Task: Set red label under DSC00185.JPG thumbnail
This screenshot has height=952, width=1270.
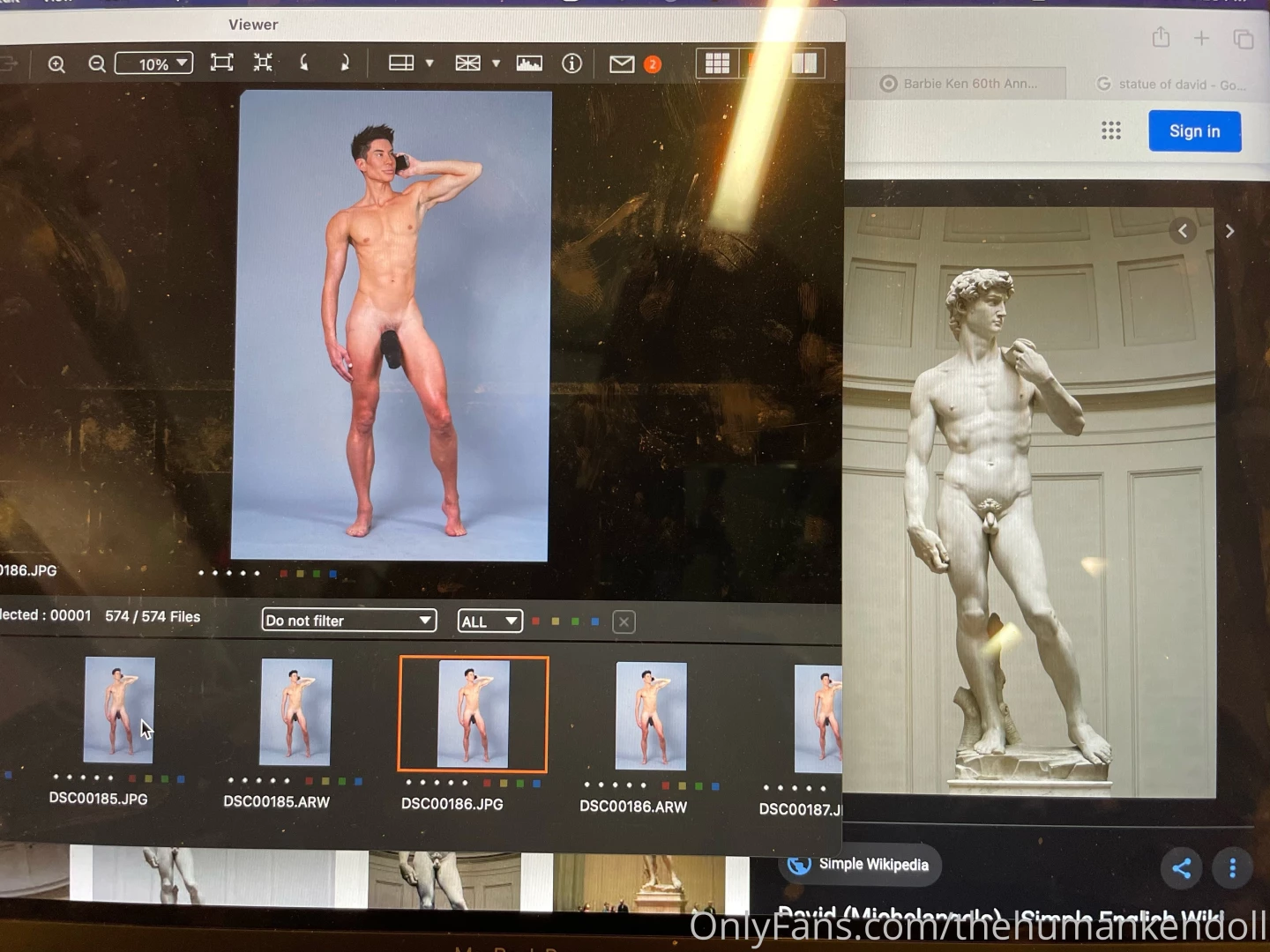Action: pos(132,779)
